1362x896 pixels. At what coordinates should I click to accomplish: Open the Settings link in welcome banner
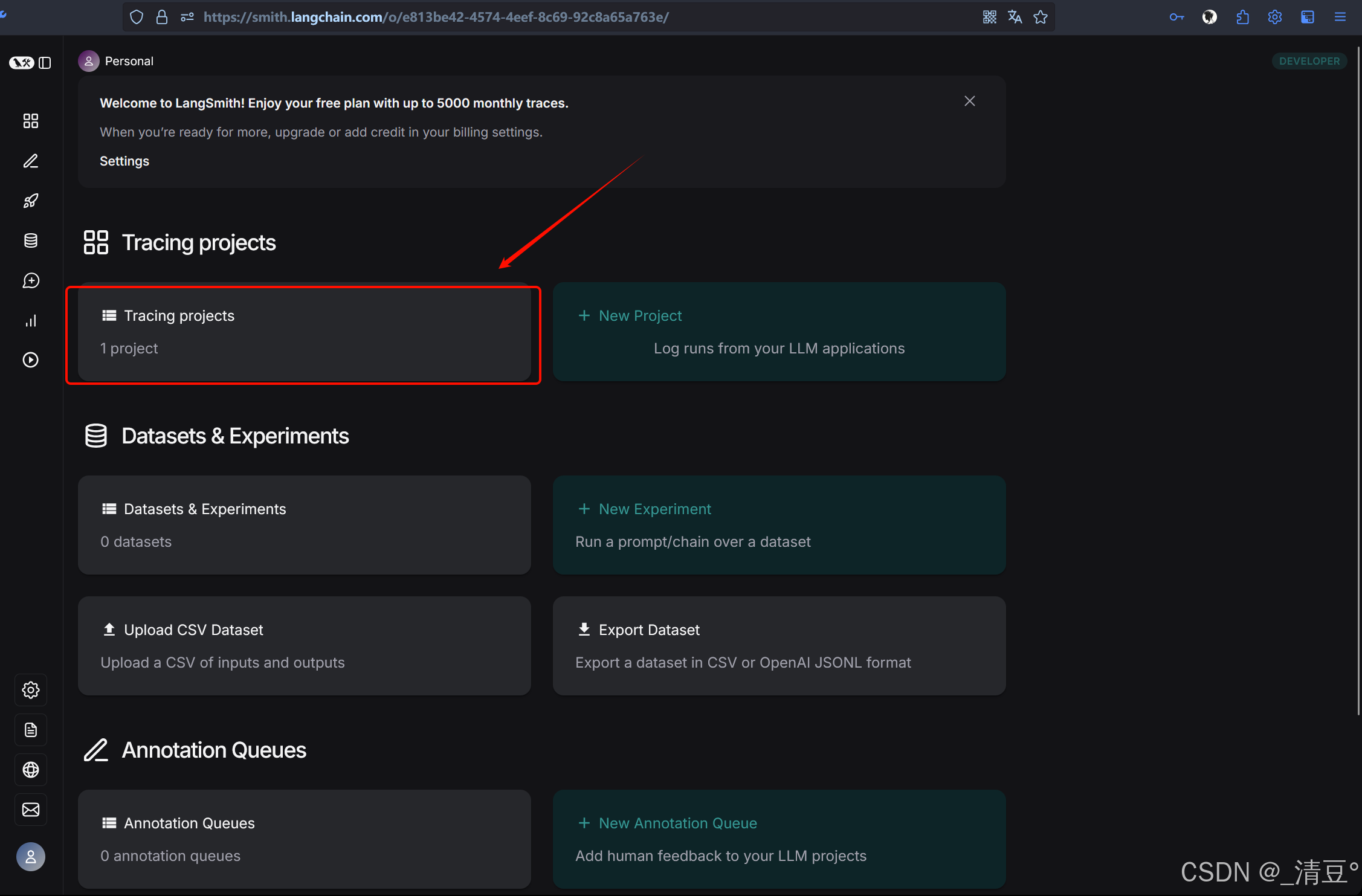(124, 161)
